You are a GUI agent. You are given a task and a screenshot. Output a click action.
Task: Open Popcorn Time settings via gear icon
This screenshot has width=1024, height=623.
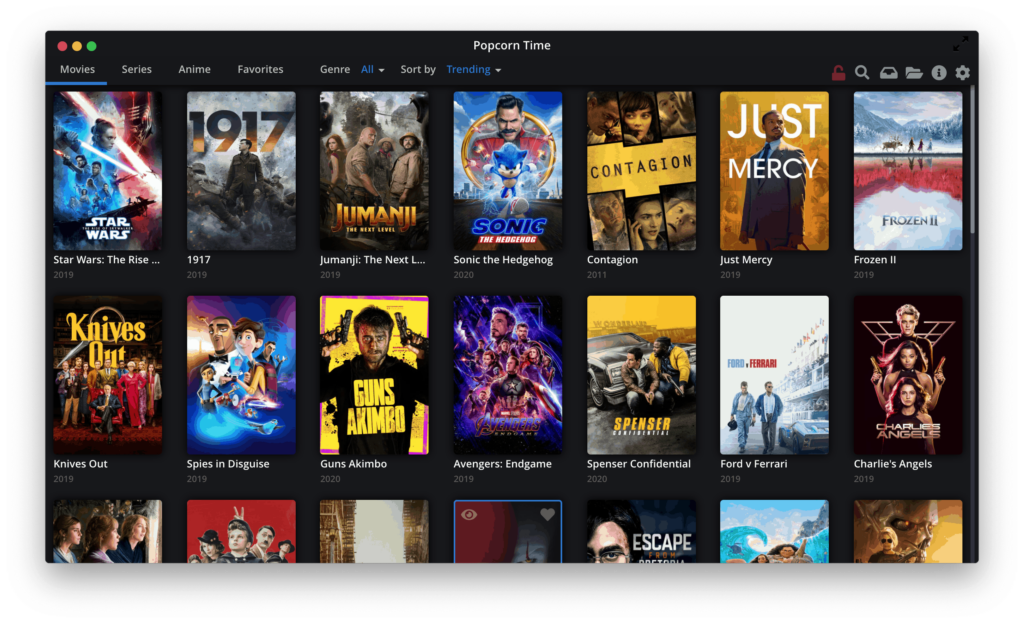[x=962, y=72]
